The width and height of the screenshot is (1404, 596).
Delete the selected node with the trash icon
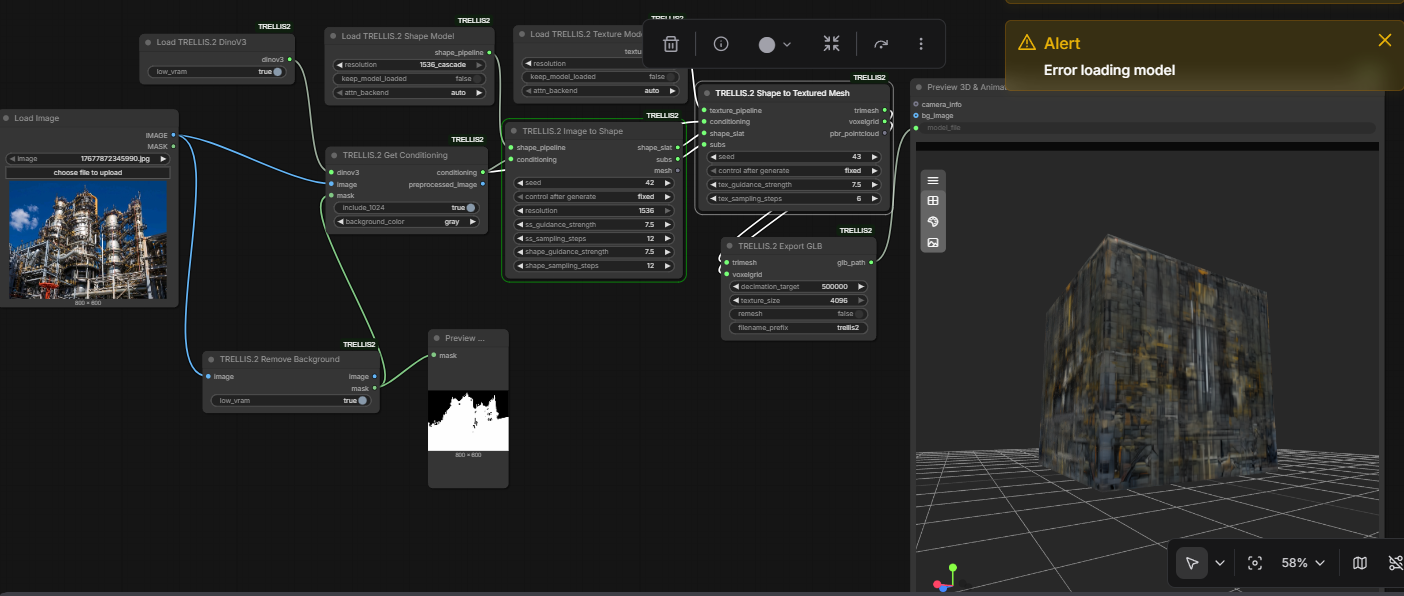671,44
